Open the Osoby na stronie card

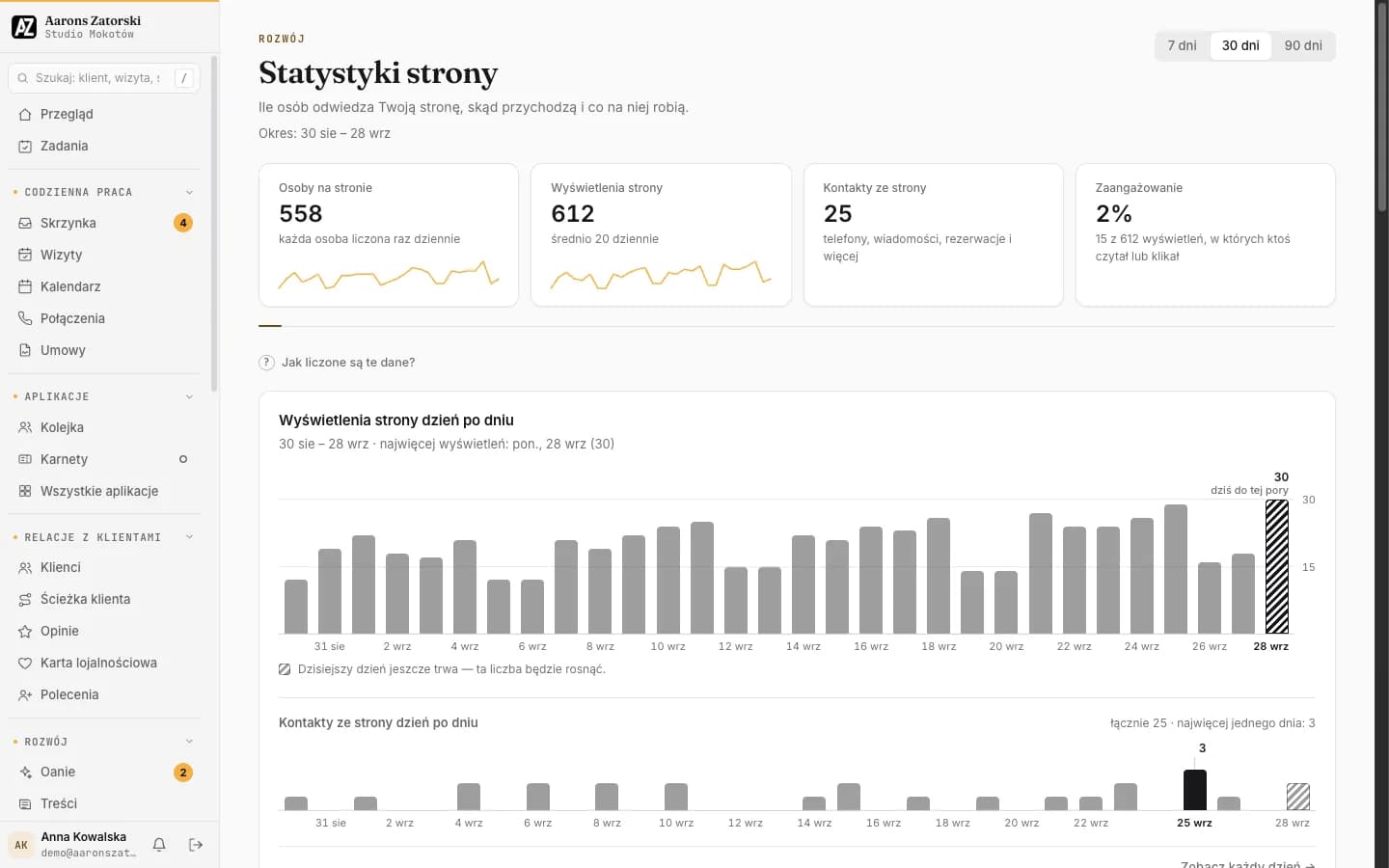coord(389,235)
